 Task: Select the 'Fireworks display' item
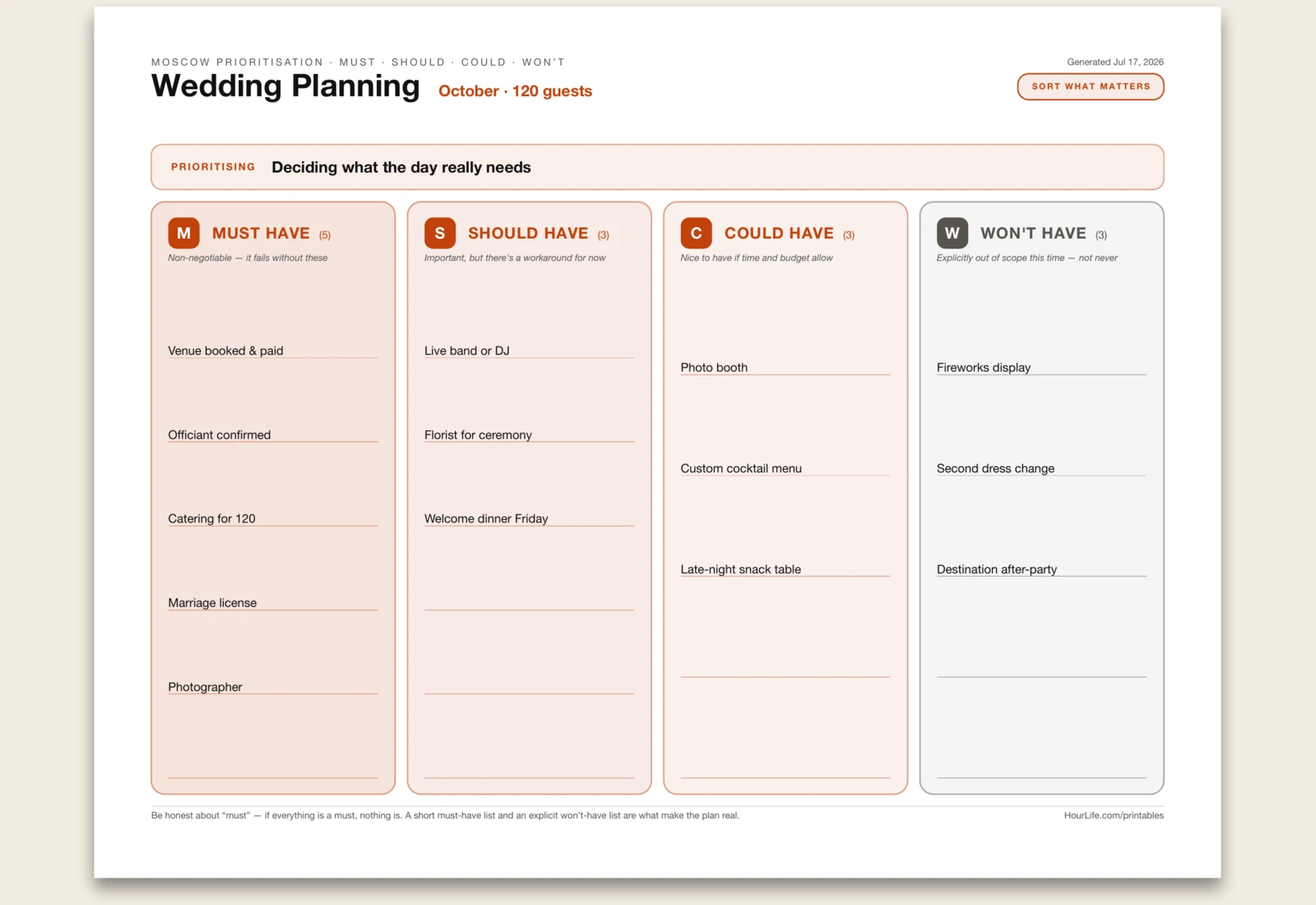(984, 368)
